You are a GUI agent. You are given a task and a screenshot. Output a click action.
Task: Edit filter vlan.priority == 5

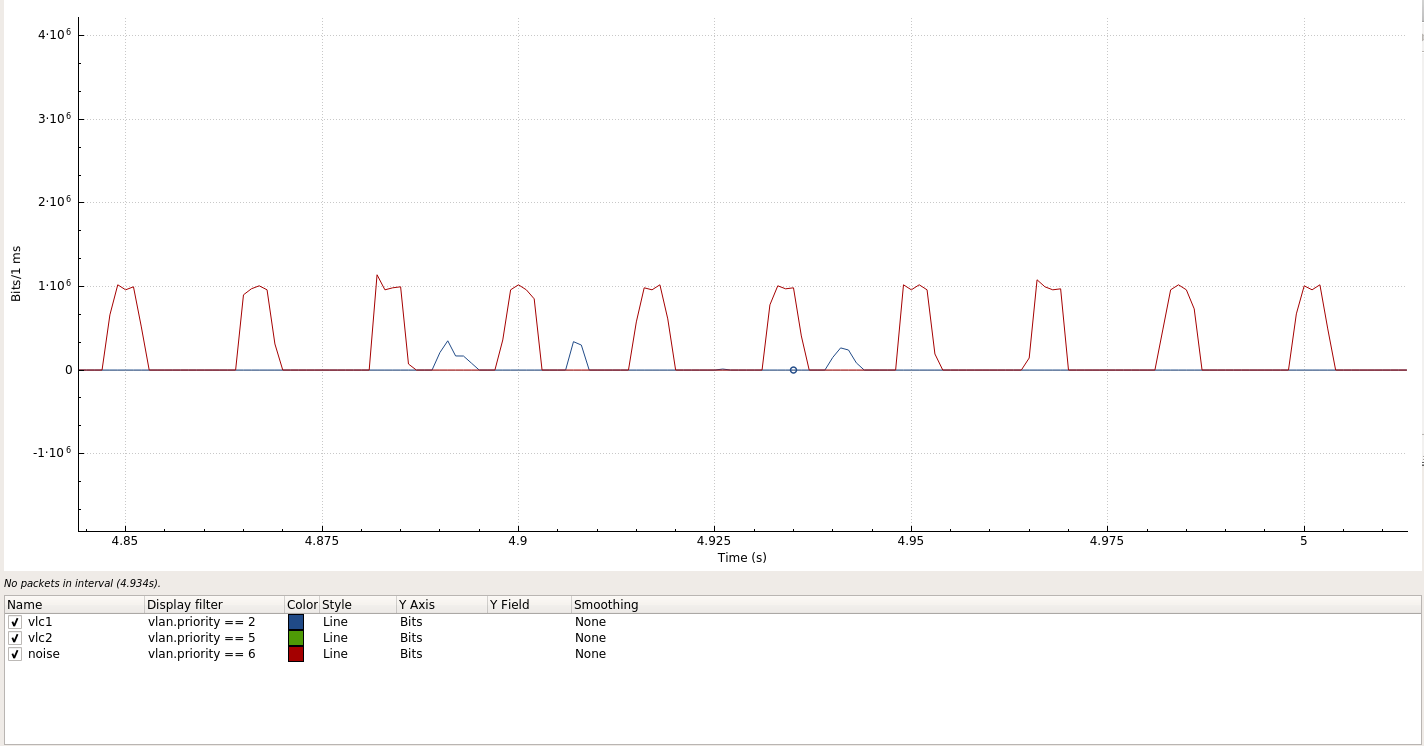(x=202, y=638)
